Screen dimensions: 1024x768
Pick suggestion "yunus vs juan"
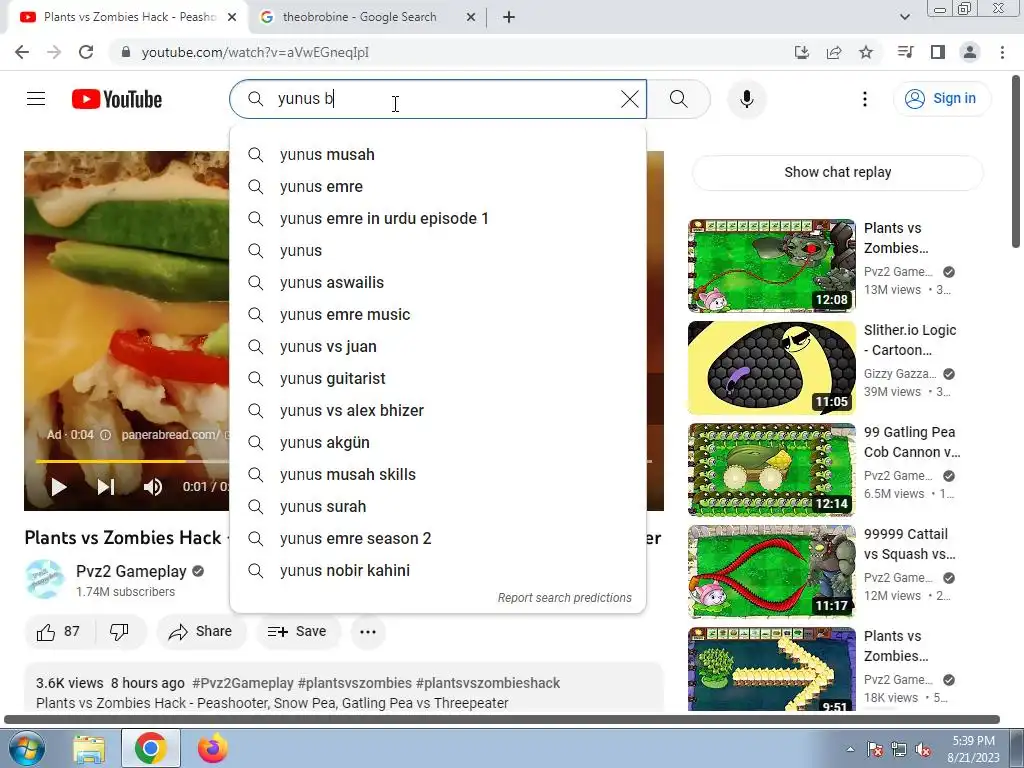click(438, 347)
